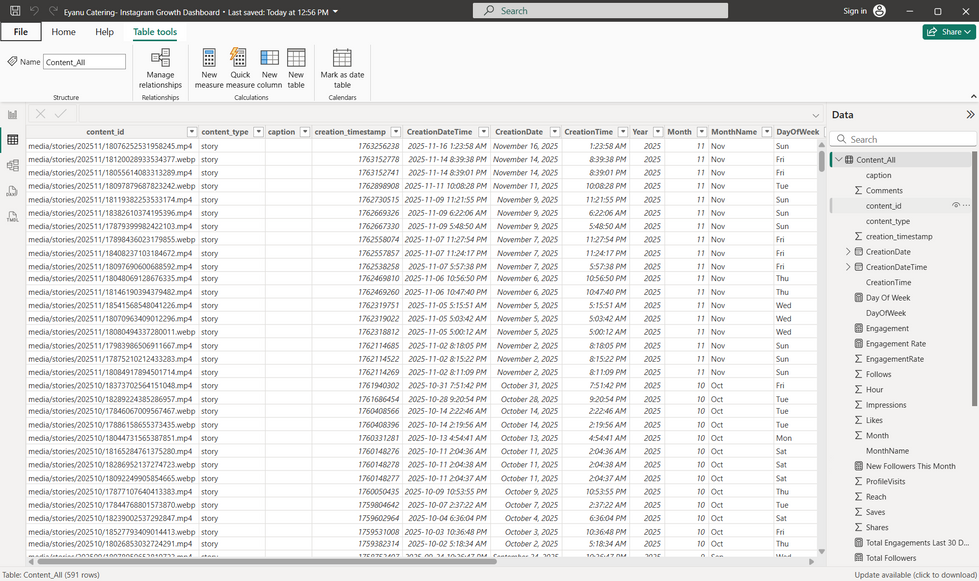Click the Month column header
The image size is (979, 581).
point(679,132)
